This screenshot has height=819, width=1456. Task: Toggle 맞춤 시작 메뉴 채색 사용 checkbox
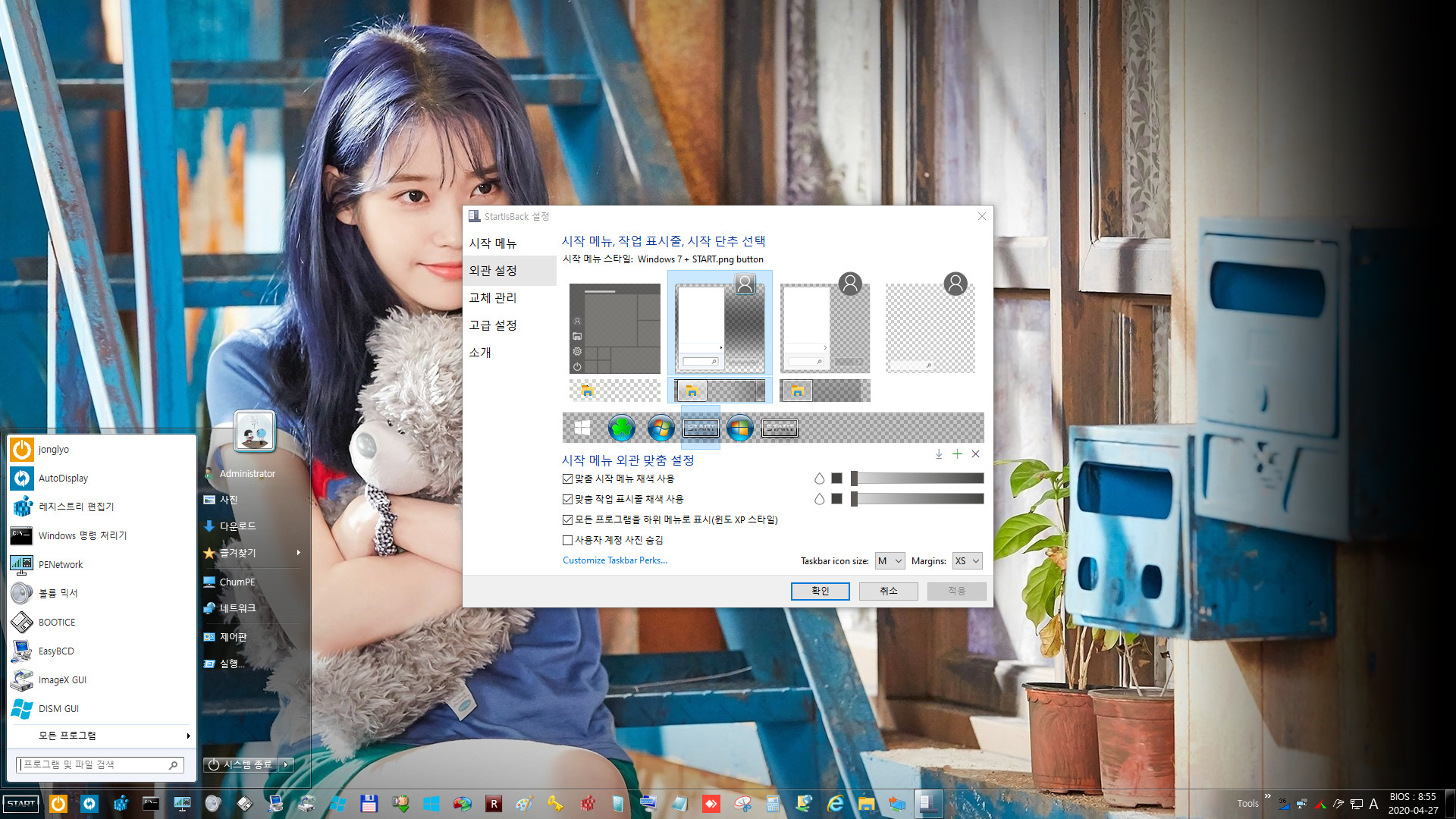[567, 479]
